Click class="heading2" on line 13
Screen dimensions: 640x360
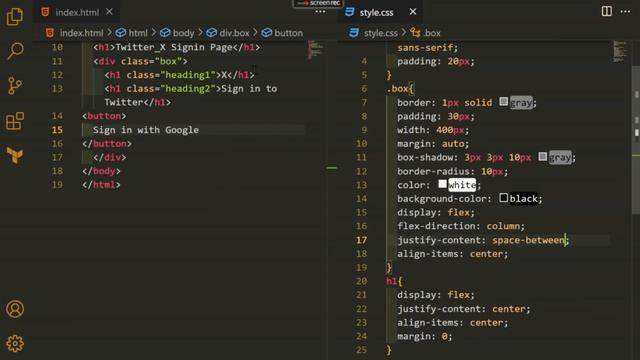[x=171, y=89]
